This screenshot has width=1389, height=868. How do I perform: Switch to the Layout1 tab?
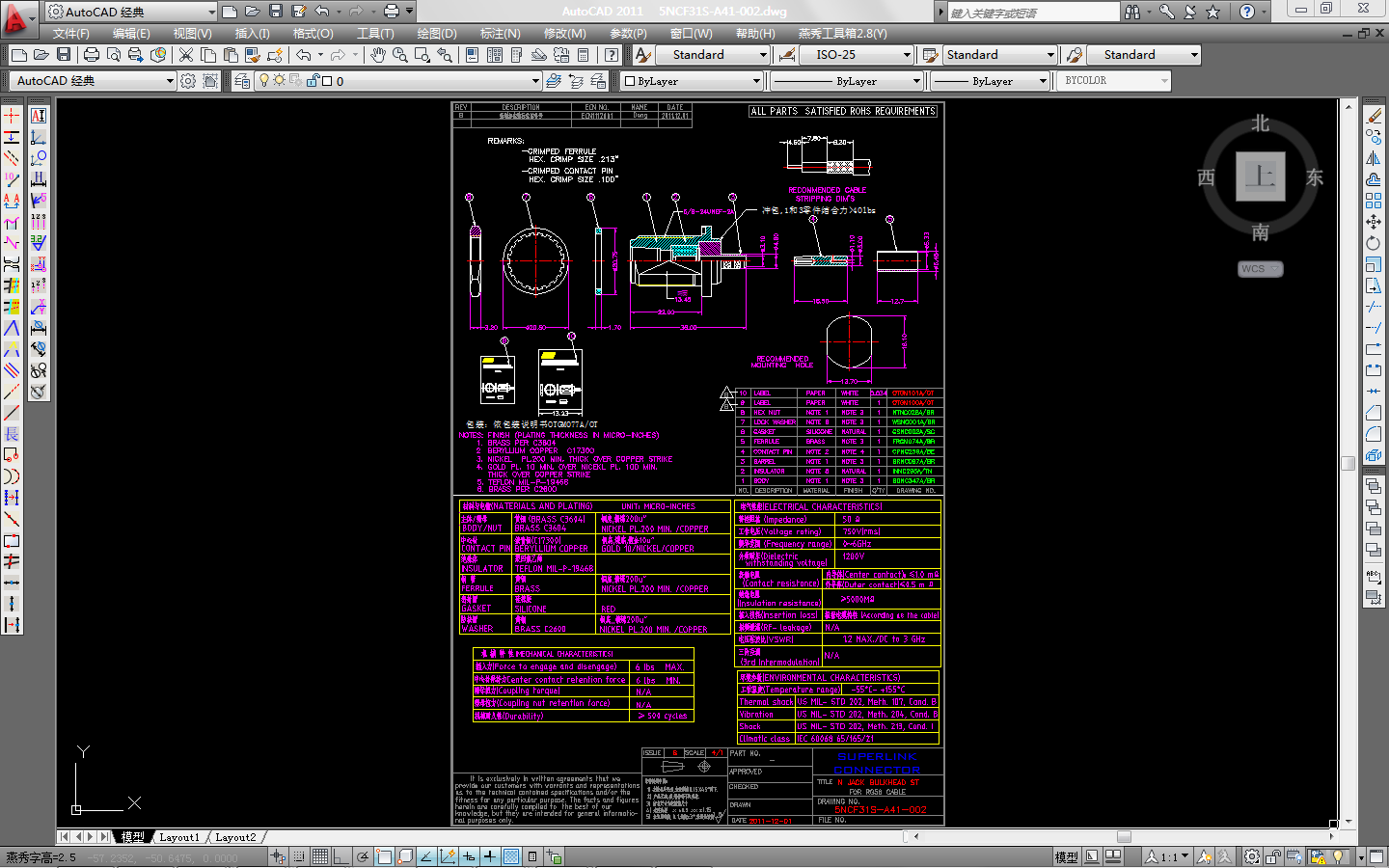coord(179,837)
